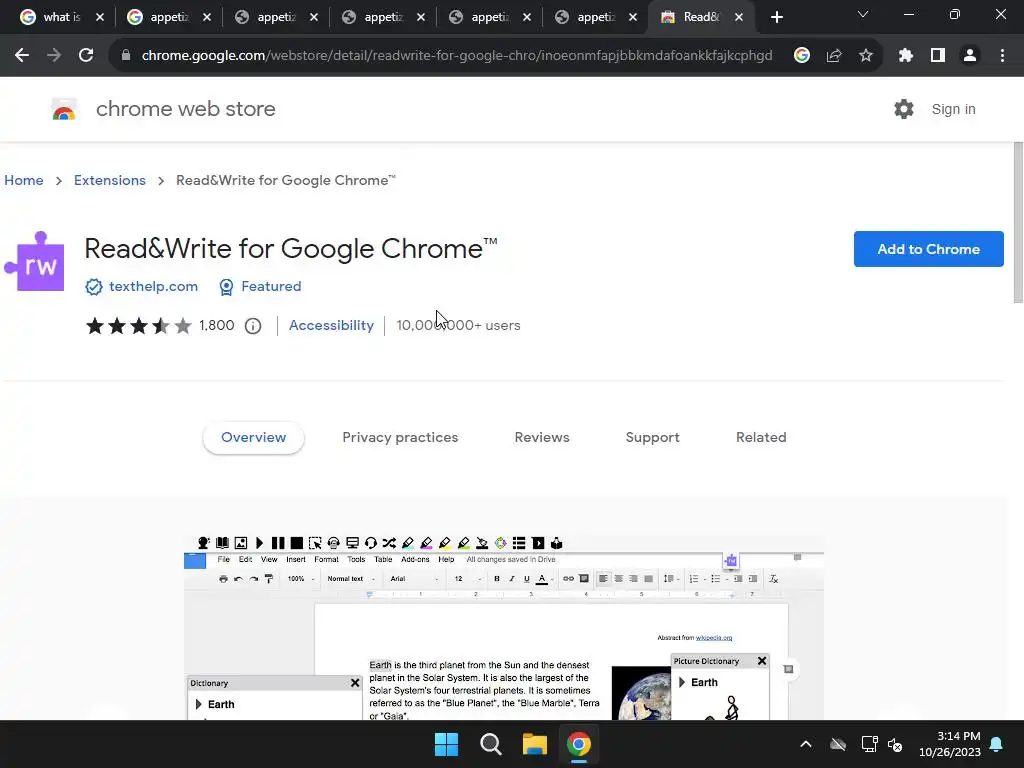Open Windows taskbar search
This screenshot has height=768, width=1024.
point(490,744)
